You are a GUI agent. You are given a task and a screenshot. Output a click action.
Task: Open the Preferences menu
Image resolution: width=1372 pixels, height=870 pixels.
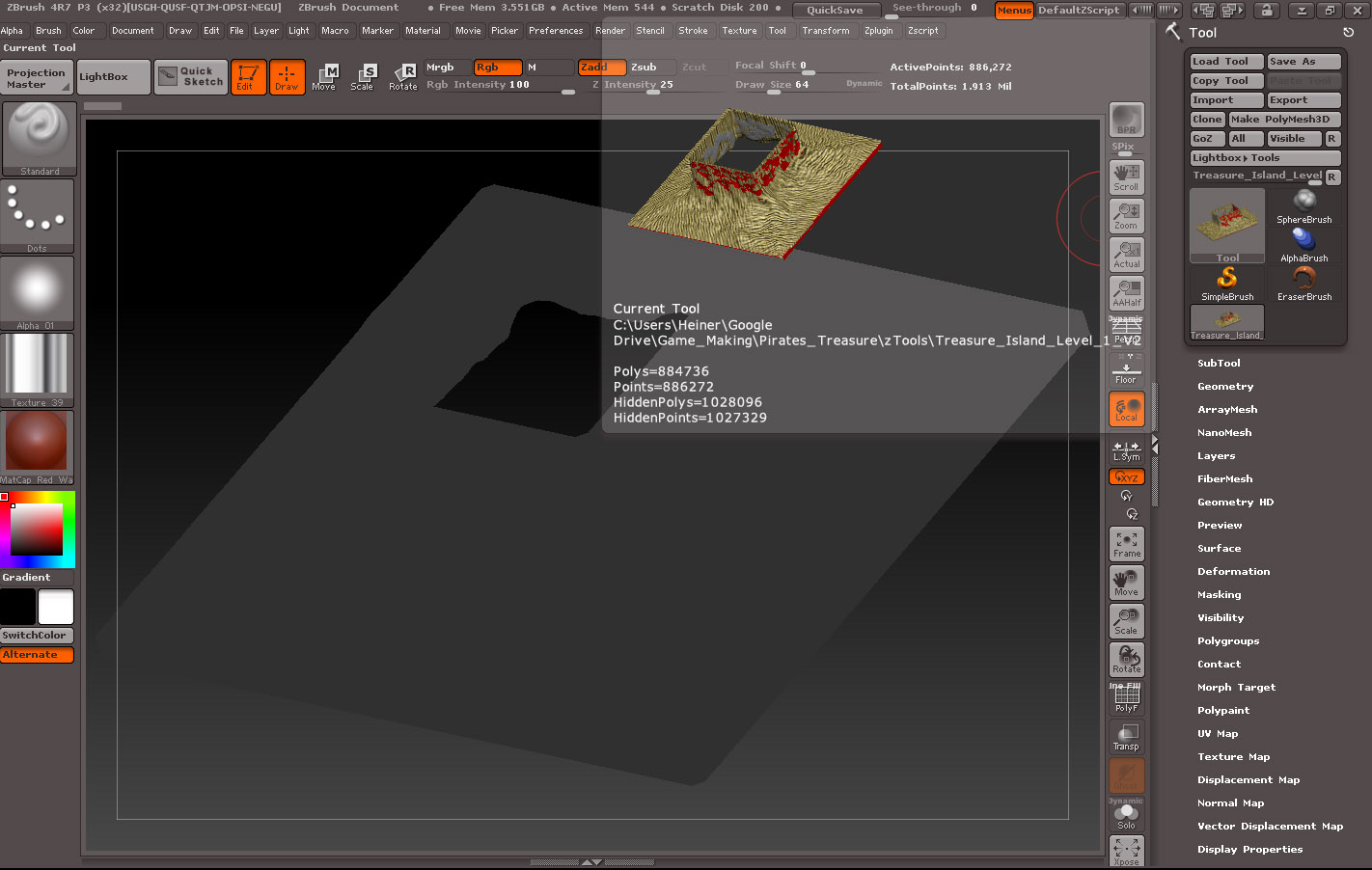click(556, 30)
